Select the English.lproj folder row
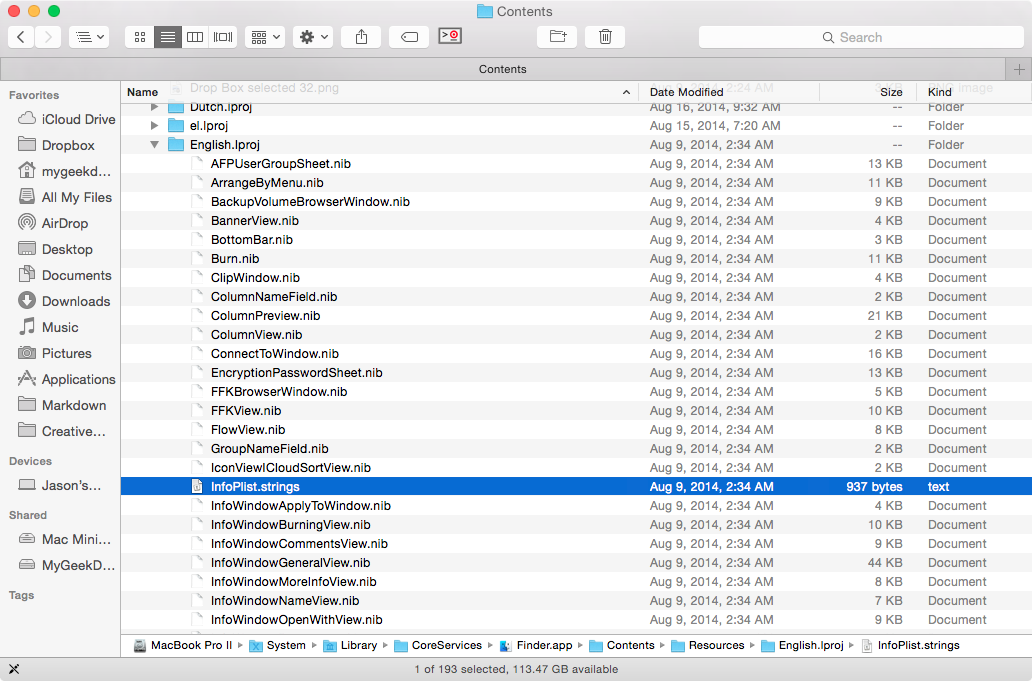This screenshot has width=1032, height=681. 576,145
